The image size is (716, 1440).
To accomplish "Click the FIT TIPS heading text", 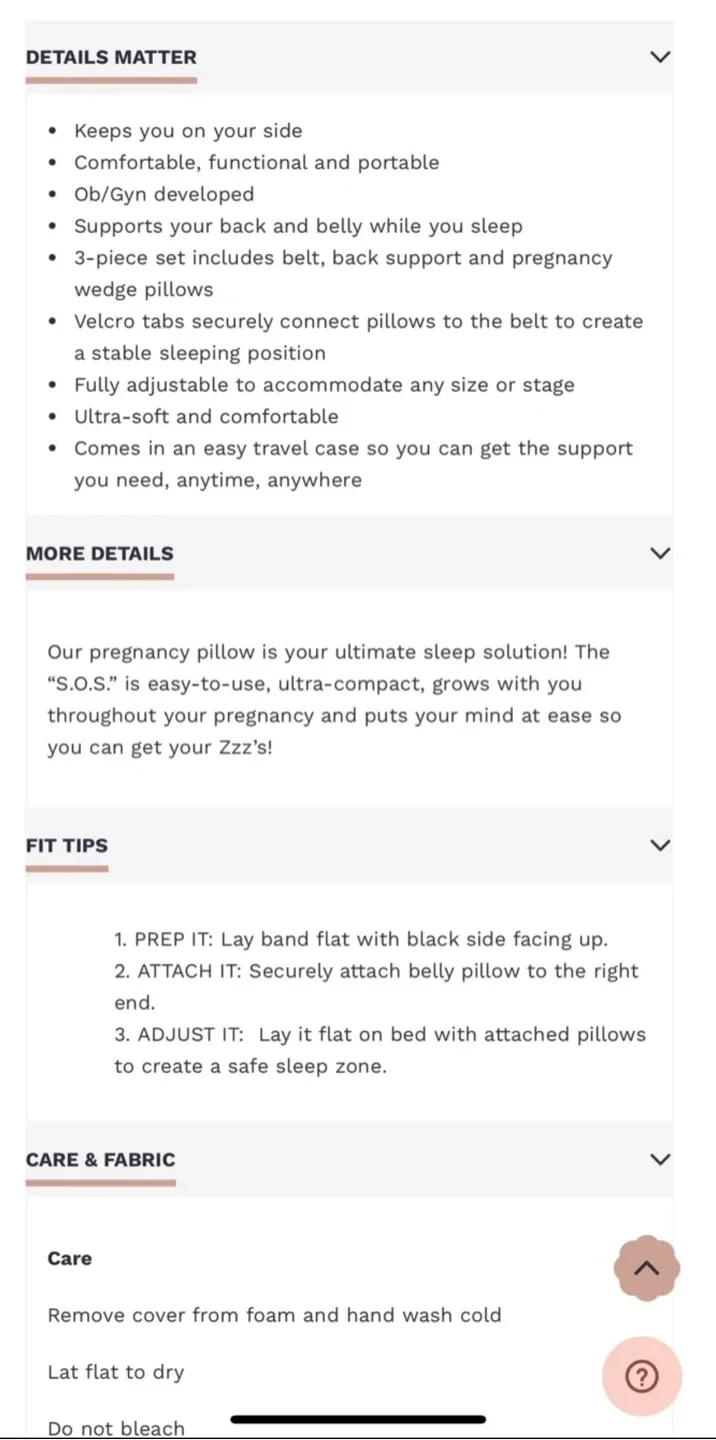I will click(67, 845).
